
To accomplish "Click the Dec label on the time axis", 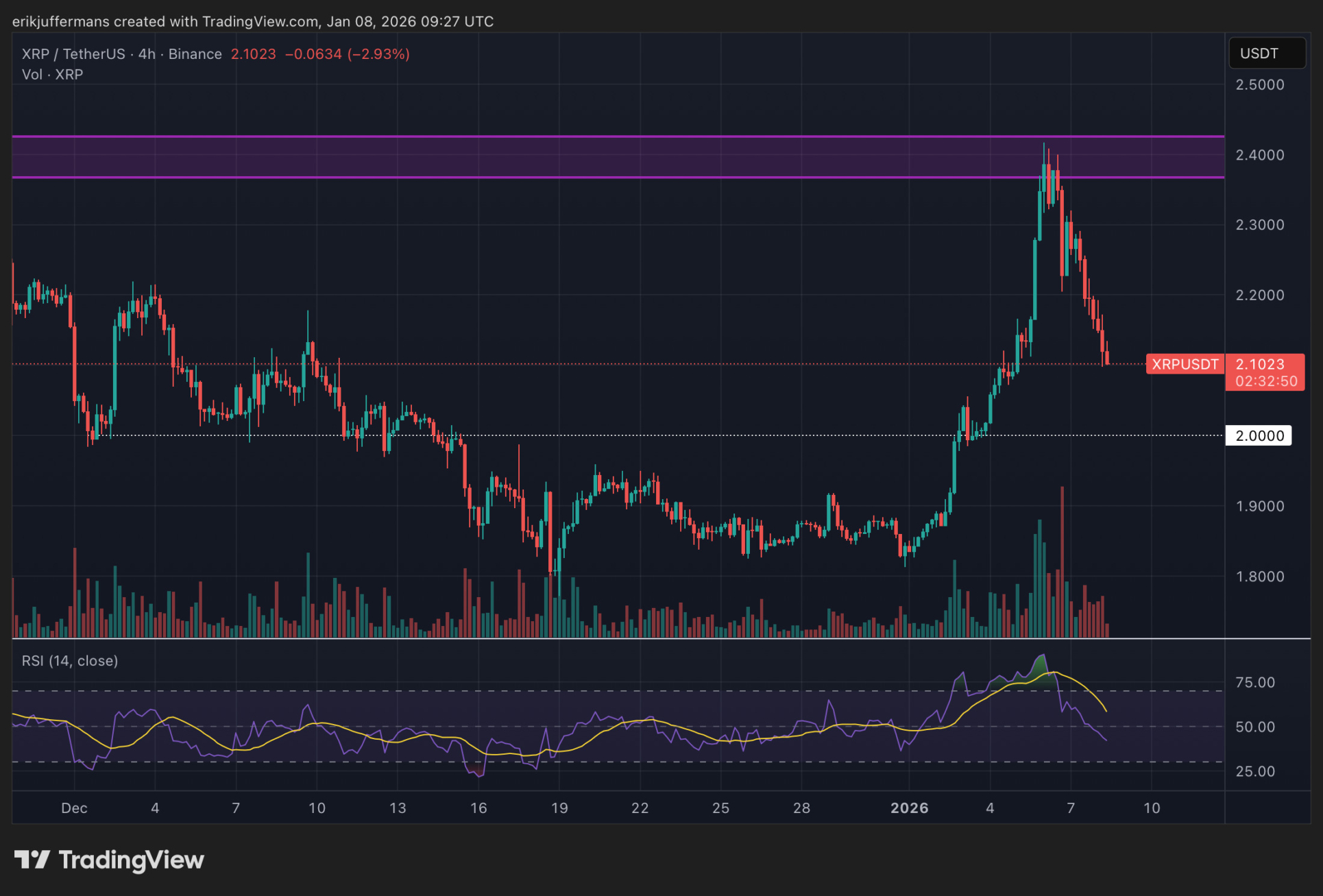I will (x=74, y=808).
